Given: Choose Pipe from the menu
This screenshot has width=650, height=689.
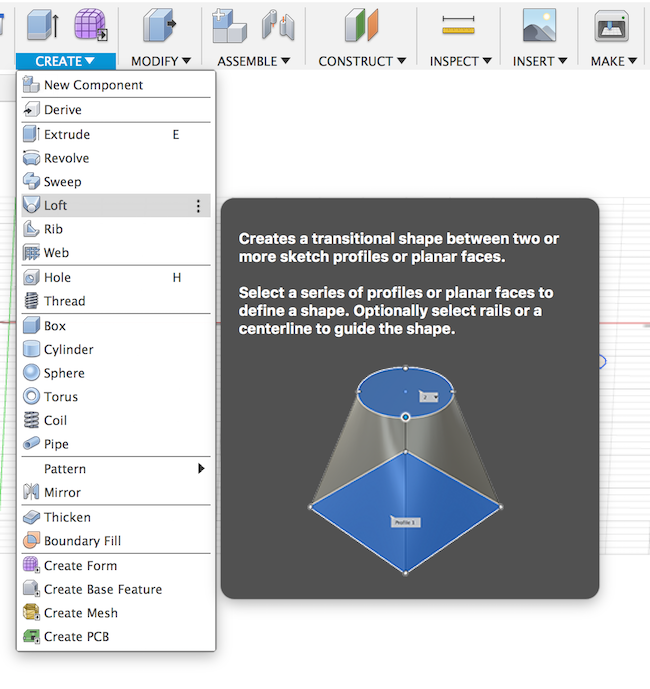Looking at the screenshot, I should tap(116, 444).
